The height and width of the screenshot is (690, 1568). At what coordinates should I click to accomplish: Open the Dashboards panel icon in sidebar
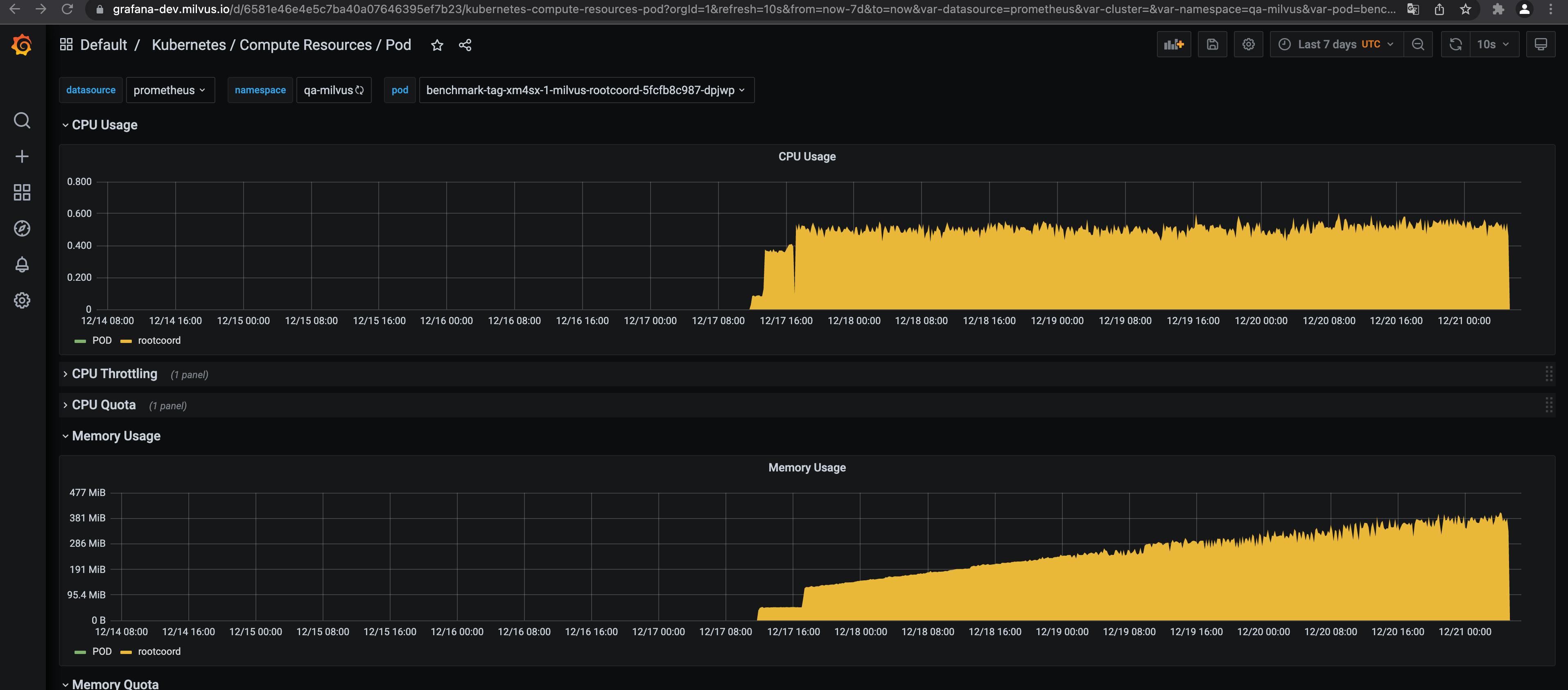click(22, 192)
